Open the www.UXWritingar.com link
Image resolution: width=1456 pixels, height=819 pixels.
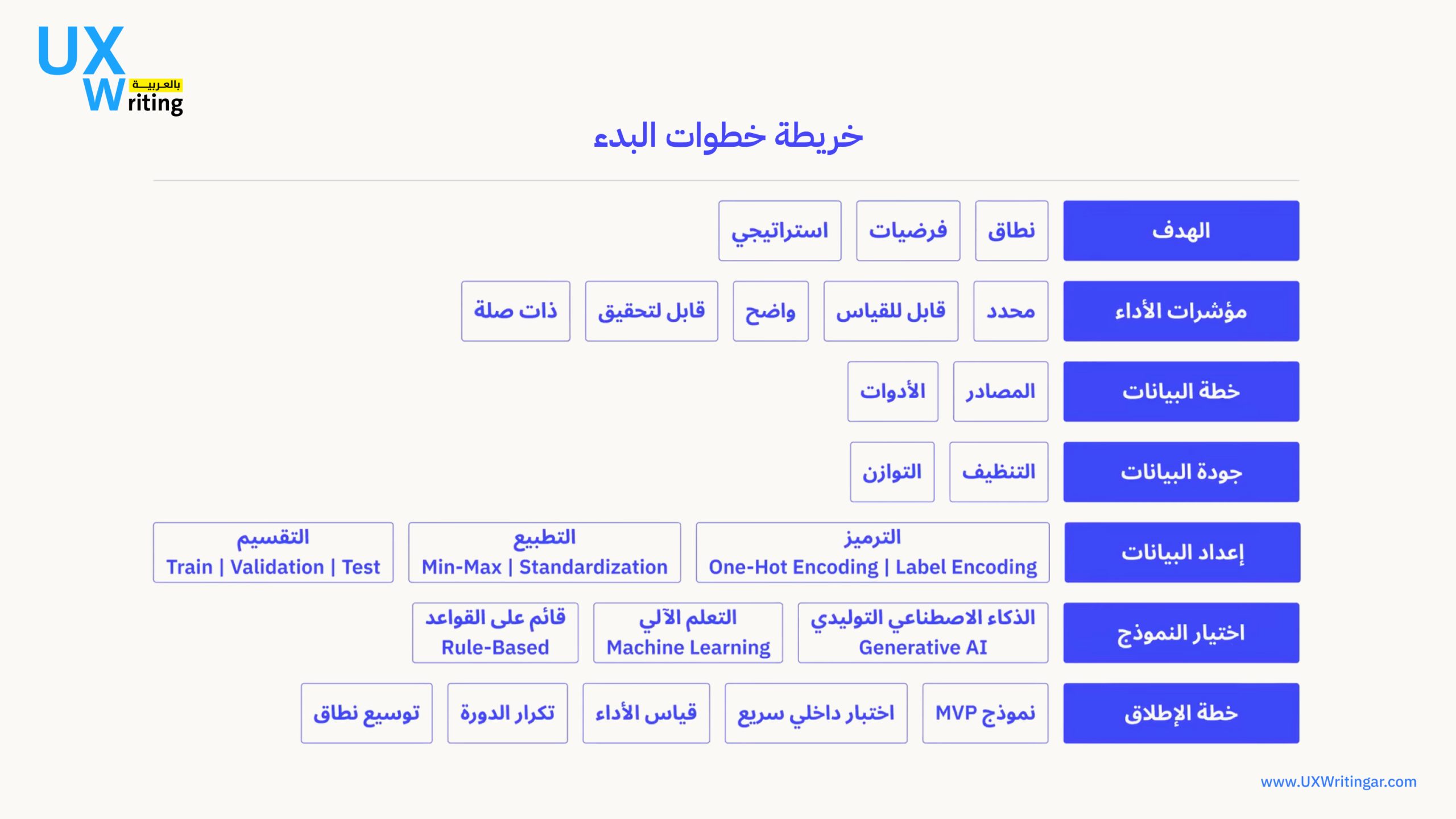click(1338, 781)
